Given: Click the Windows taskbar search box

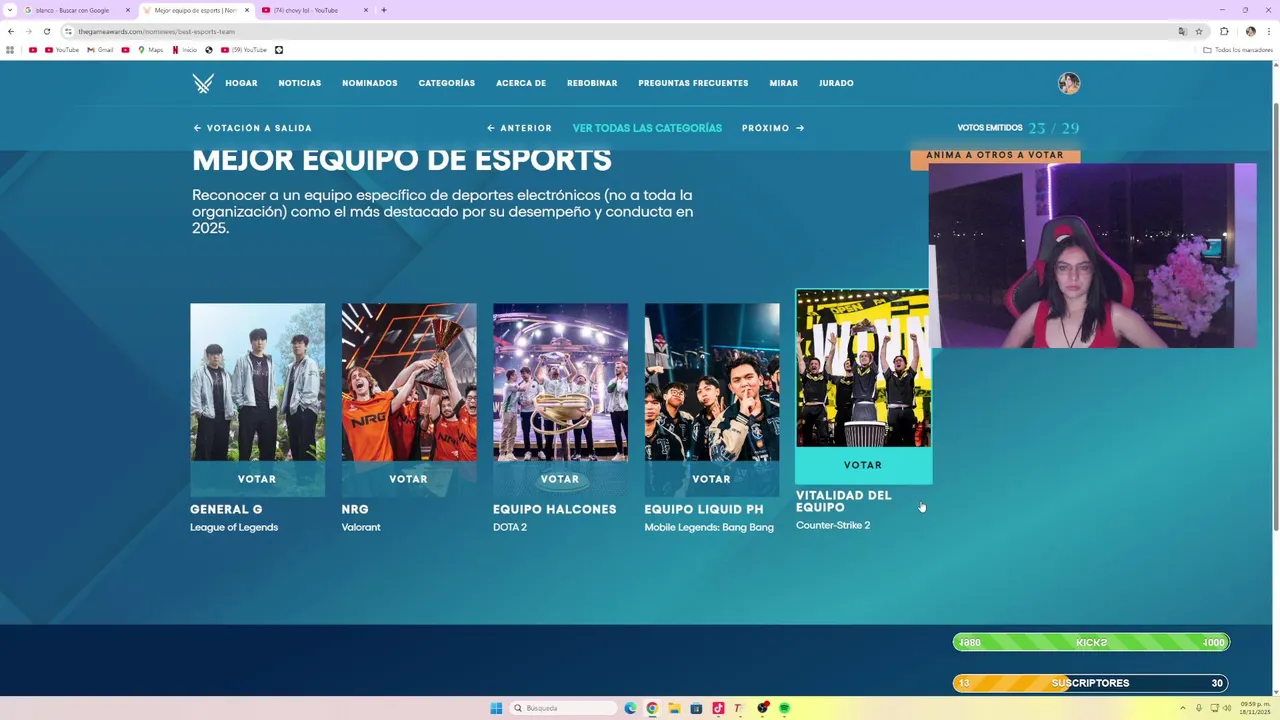Looking at the screenshot, I should point(563,708).
